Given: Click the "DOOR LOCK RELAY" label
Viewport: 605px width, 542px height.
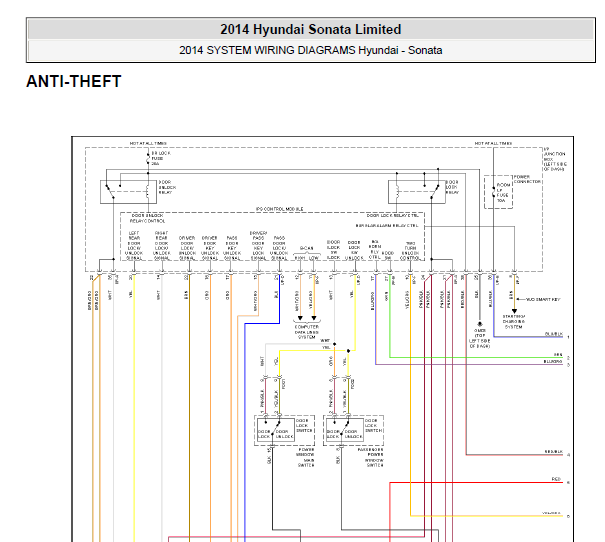Looking at the screenshot, I should (x=452, y=187).
